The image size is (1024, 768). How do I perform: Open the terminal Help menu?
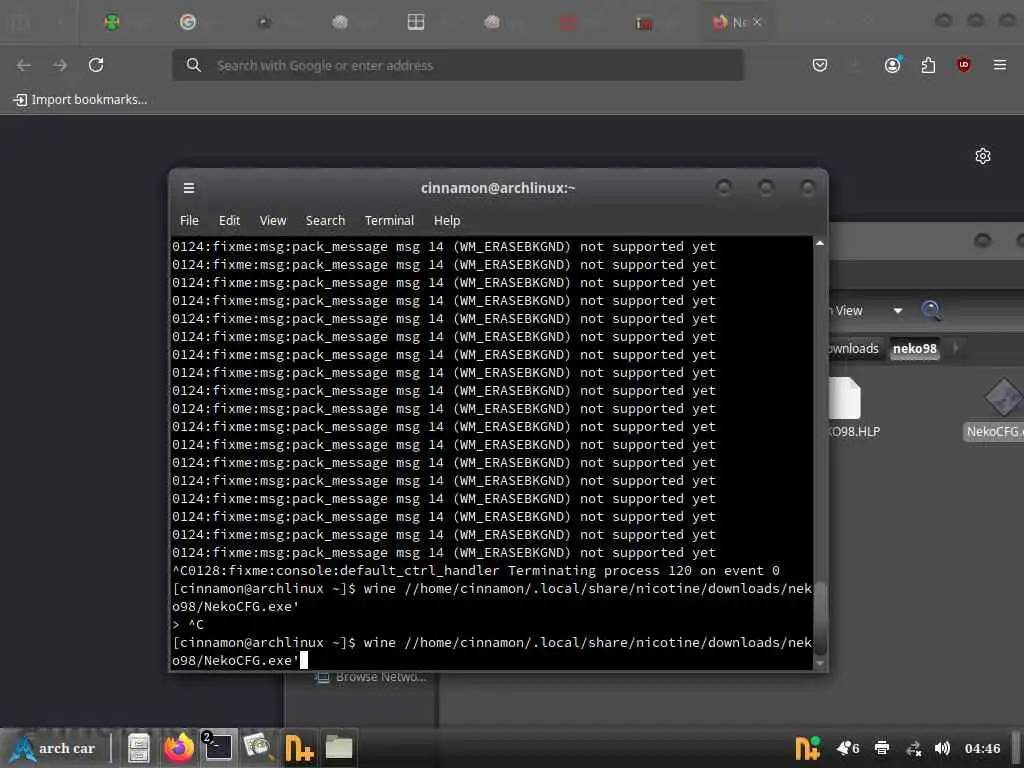[447, 221]
